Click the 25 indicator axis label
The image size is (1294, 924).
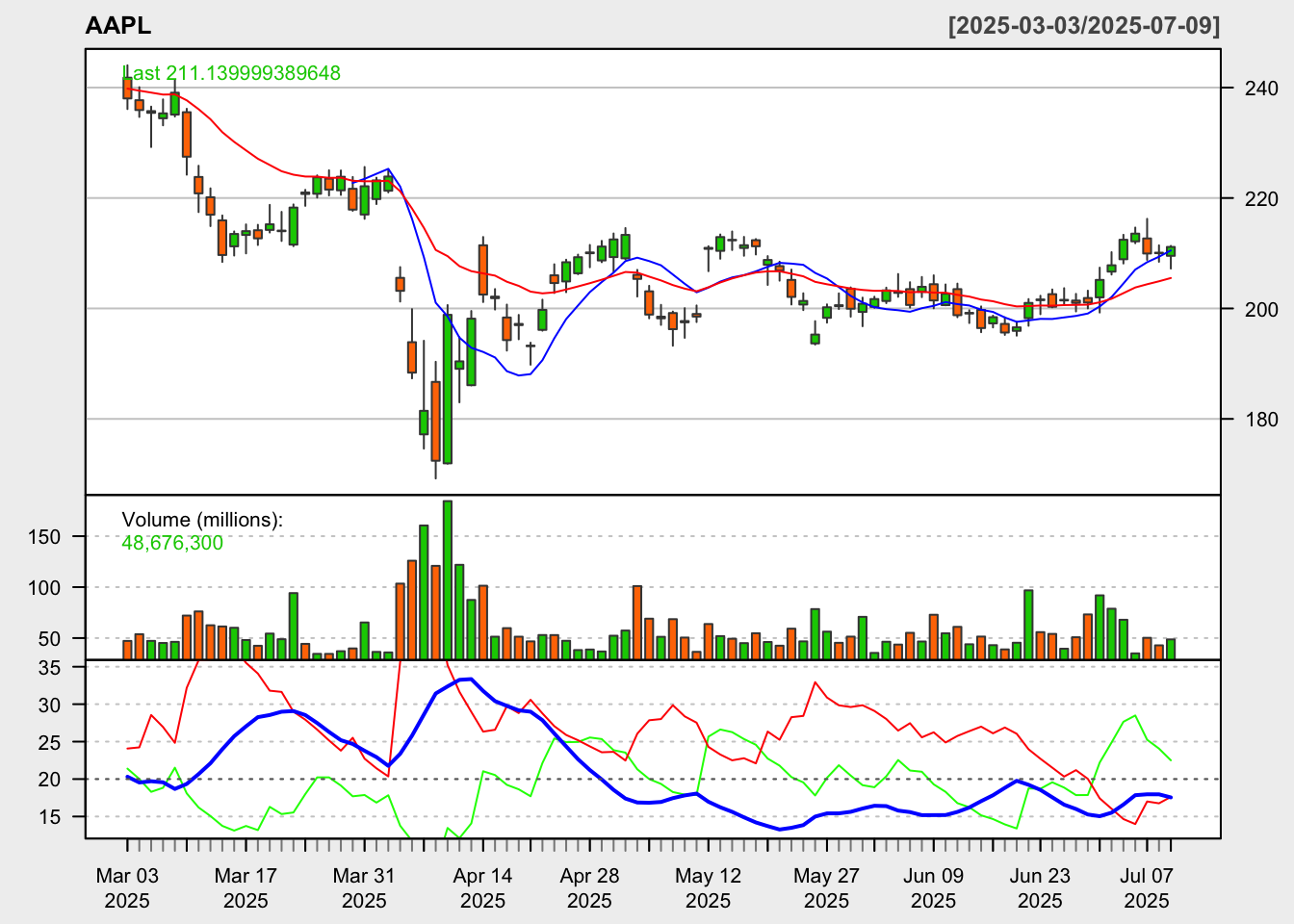point(50,742)
